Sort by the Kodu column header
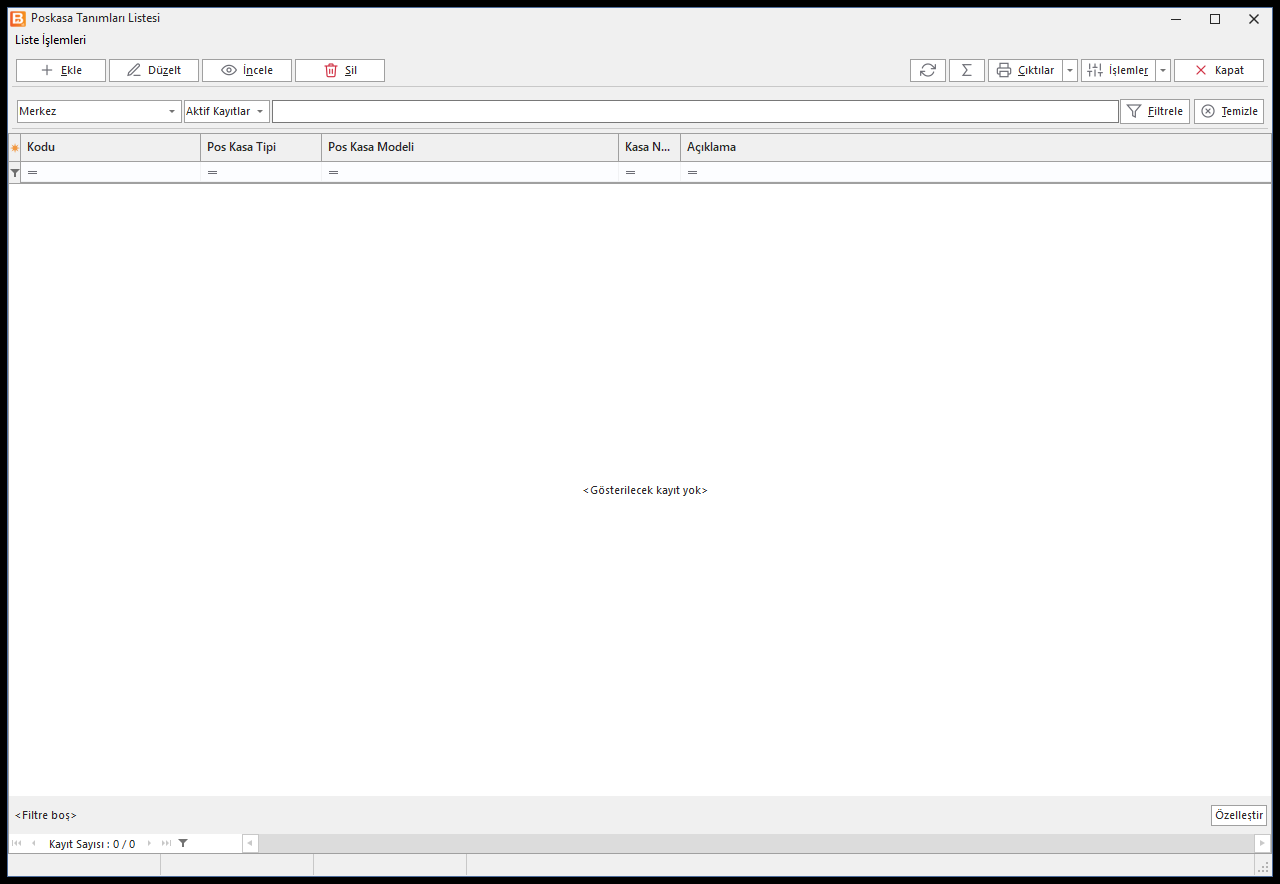The image size is (1280, 884). coord(111,147)
